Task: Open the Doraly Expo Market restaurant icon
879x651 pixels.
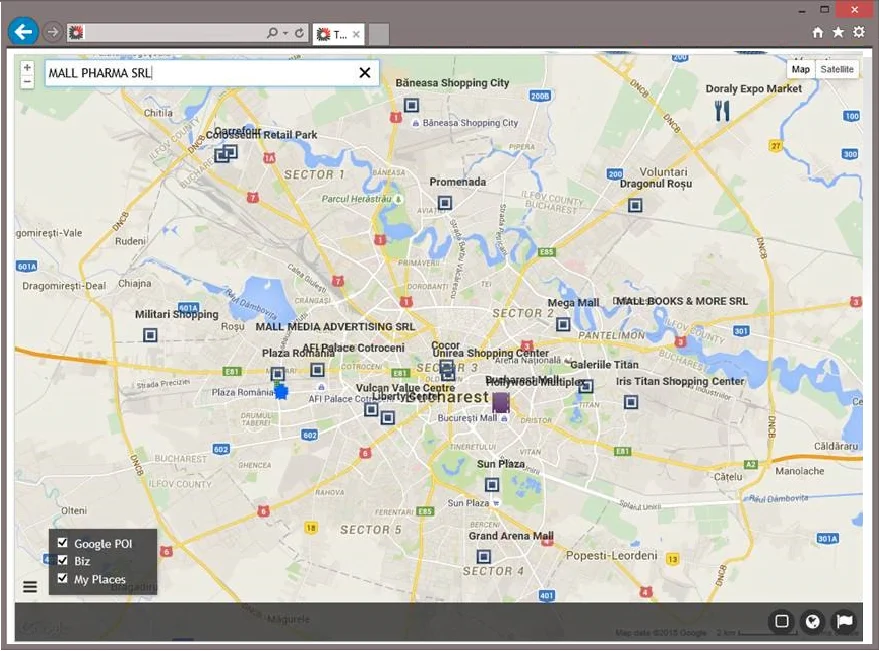Action: click(x=723, y=111)
